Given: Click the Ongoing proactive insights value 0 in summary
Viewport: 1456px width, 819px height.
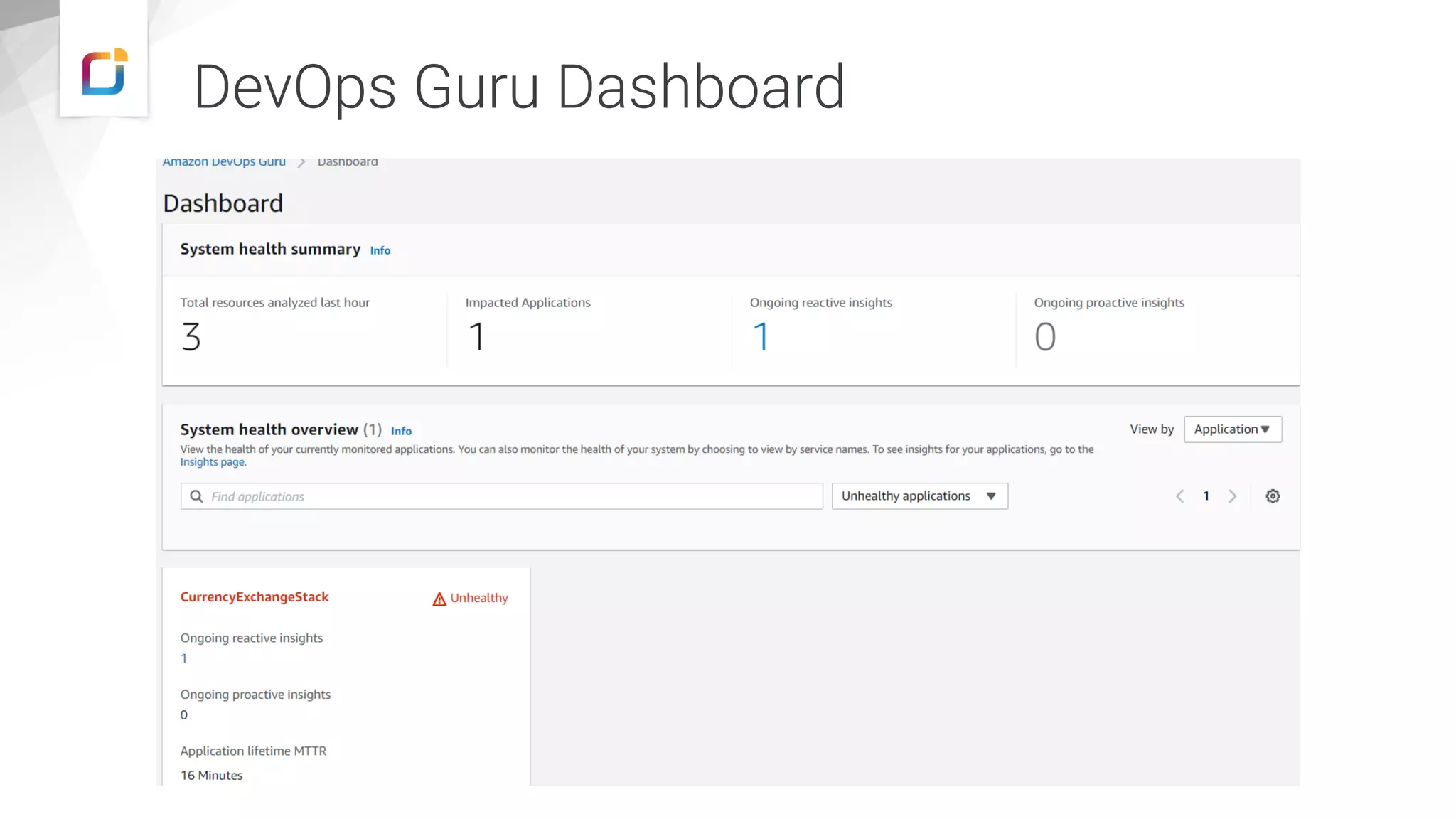Looking at the screenshot, I should (x=1045, y=336).
